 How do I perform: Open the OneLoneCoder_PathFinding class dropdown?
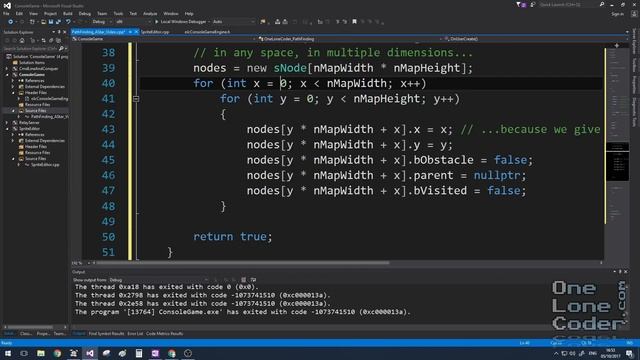(350, 39)
